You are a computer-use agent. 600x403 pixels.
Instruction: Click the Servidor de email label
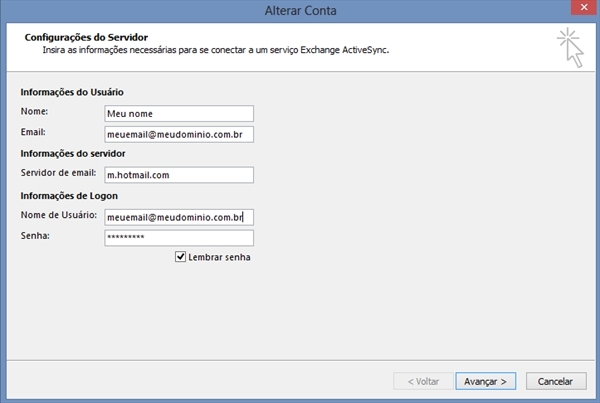pyautogui.click(x=58, y=173)
